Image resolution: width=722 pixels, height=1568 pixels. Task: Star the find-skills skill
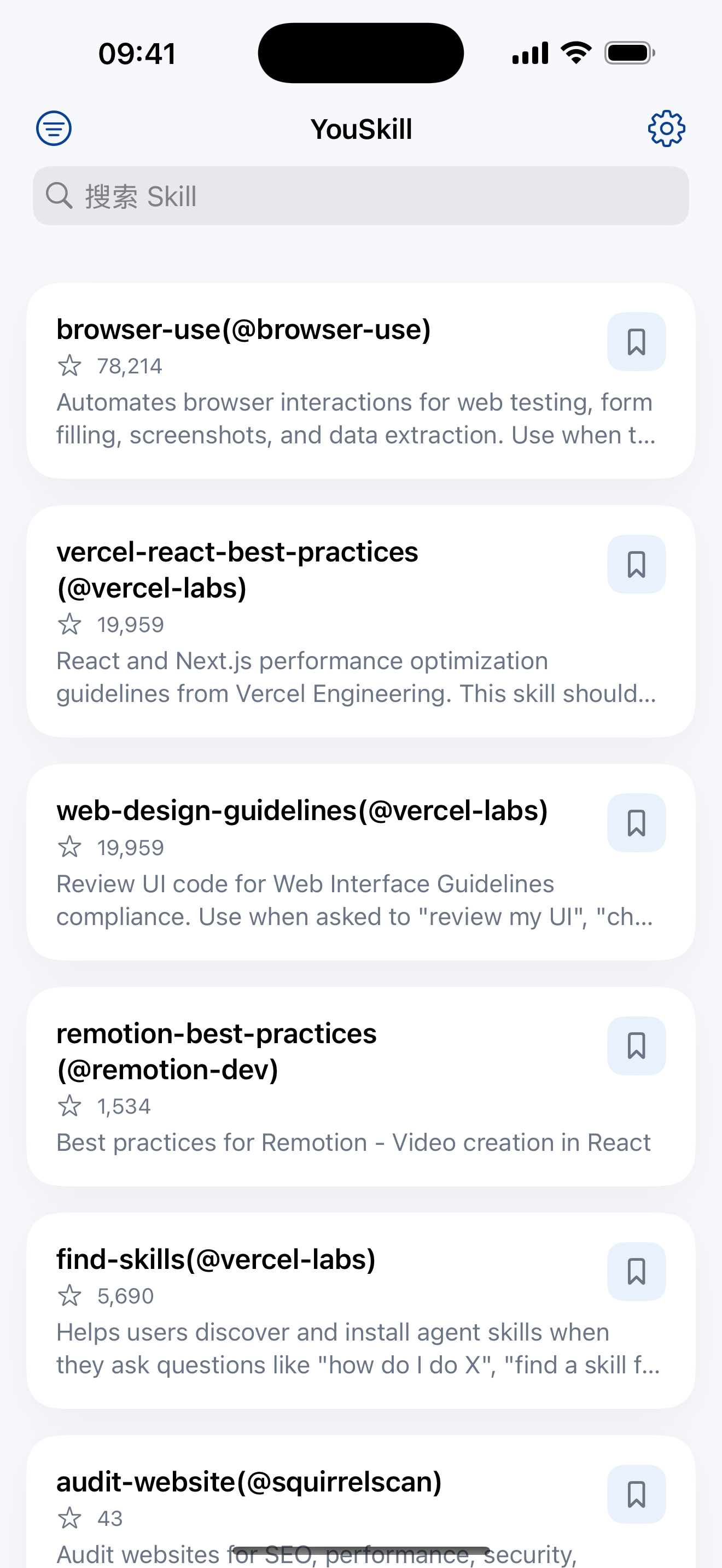tap(71, 1295)
